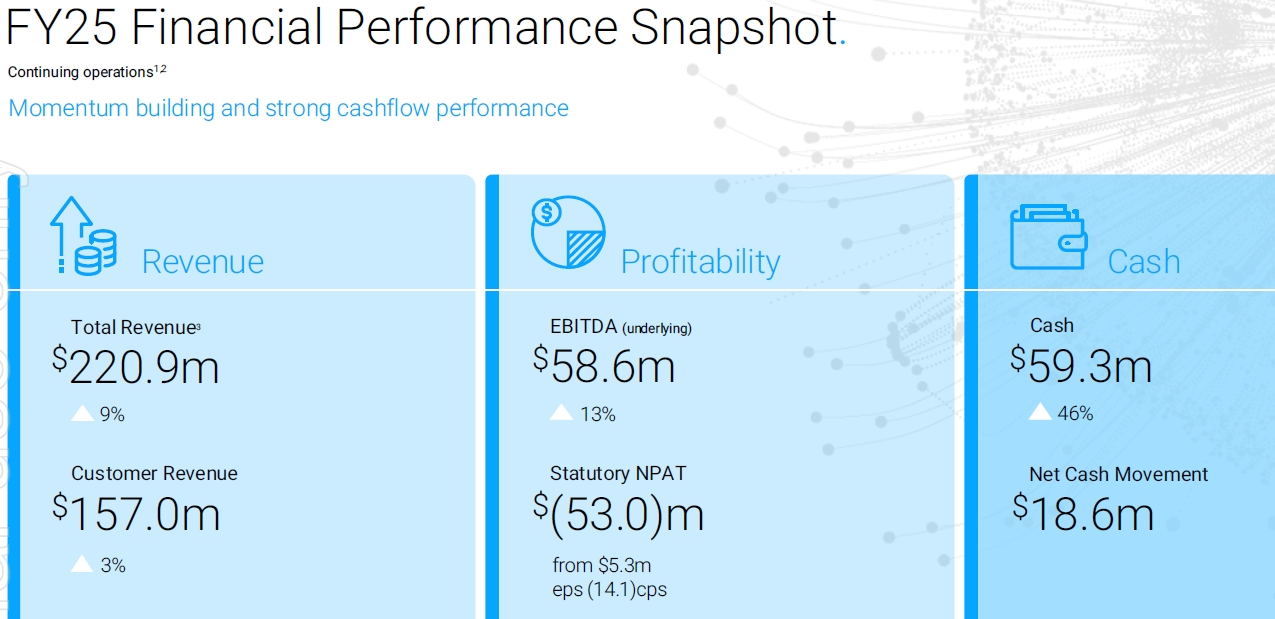1275x619 pixels.
Task: Click the up triangle beside 13%
Action: pyautogui.click(x=562, y=412)
